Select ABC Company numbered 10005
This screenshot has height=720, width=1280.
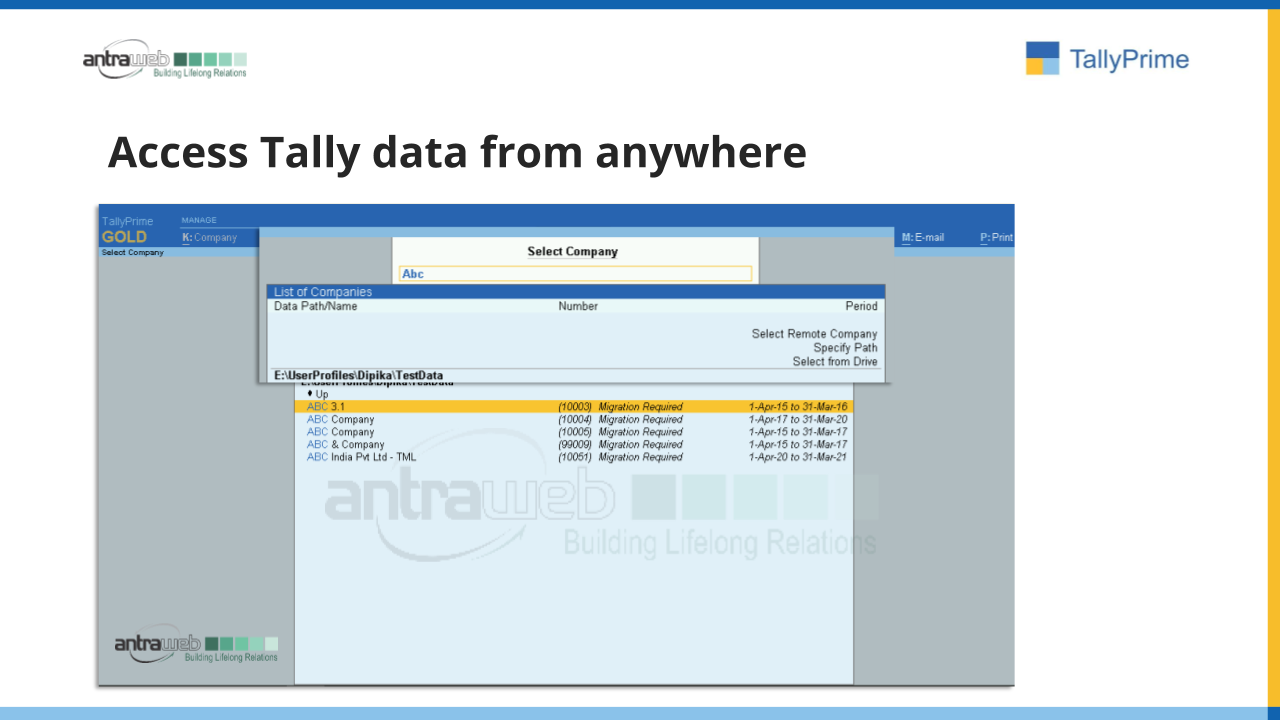pyautogui.click(x=574, y=432)
